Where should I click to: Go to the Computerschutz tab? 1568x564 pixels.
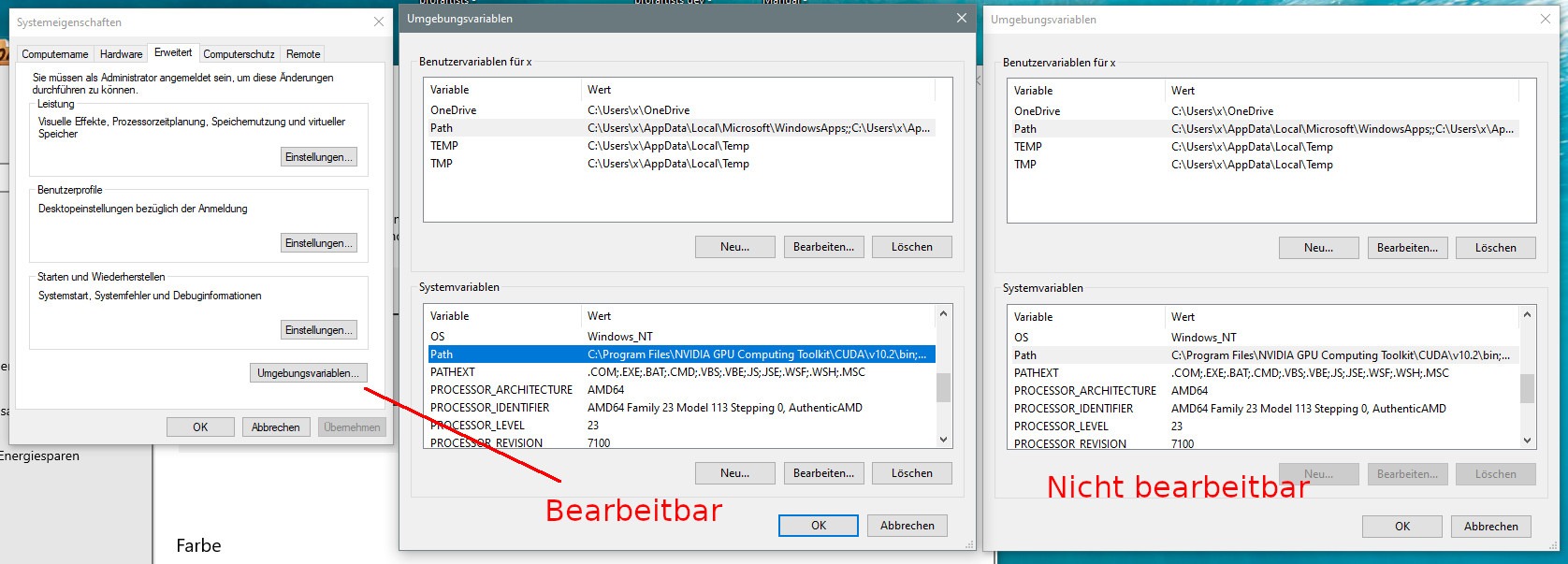pyautogui.click(x=239, y=54)
